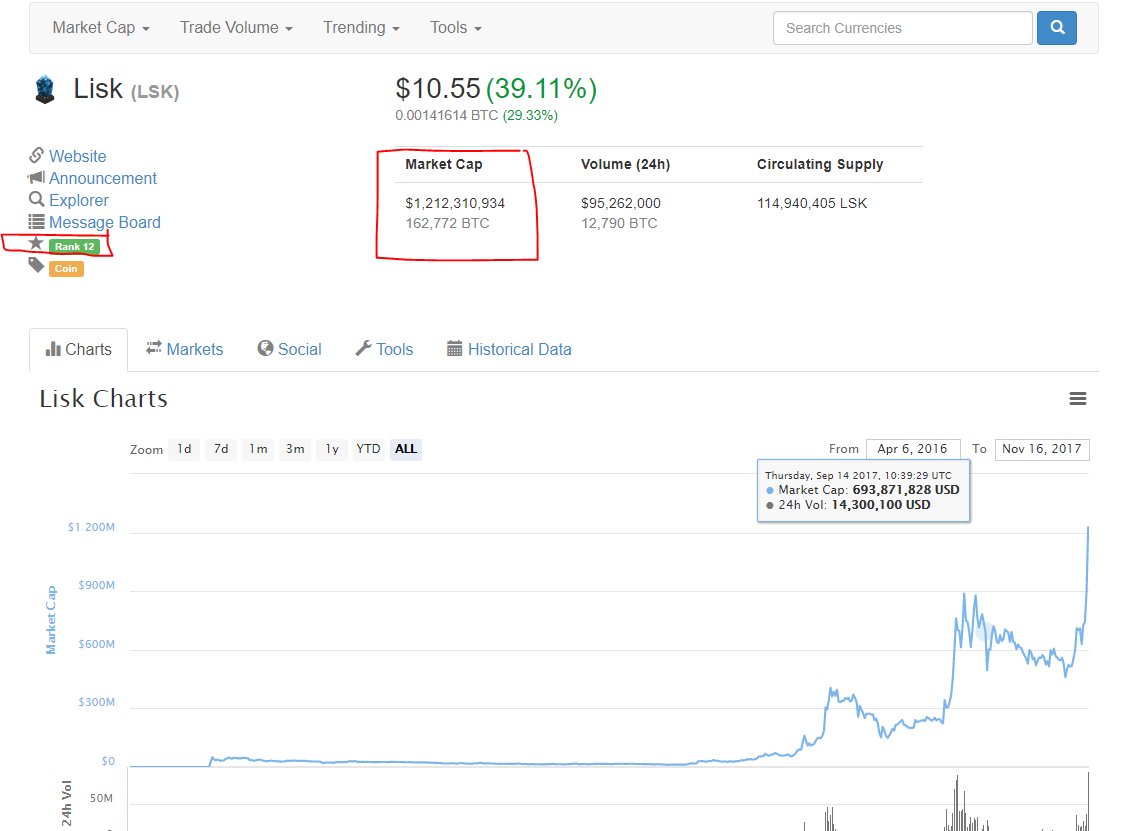Click the $300M axis label
Screen dimensions: 1143x831
click(96, 702)
